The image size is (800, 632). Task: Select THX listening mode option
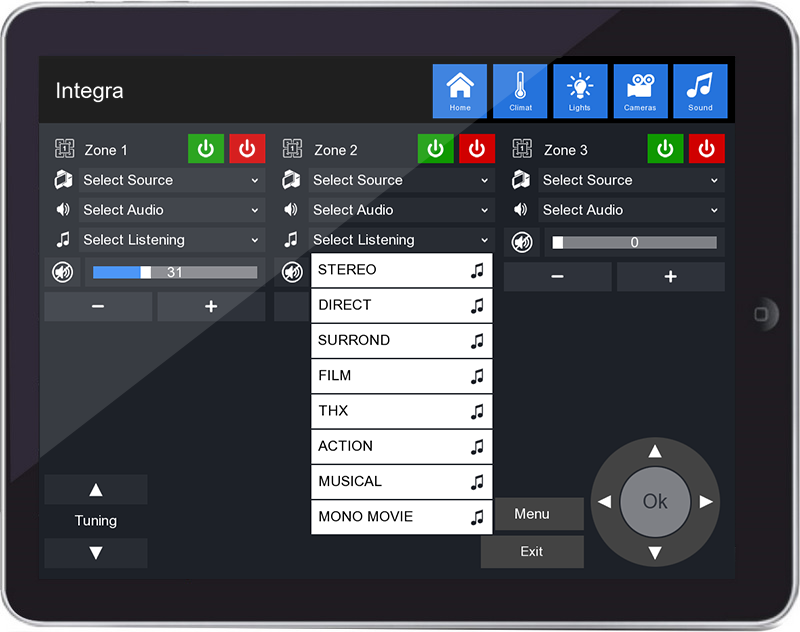[x=401, y=411]
